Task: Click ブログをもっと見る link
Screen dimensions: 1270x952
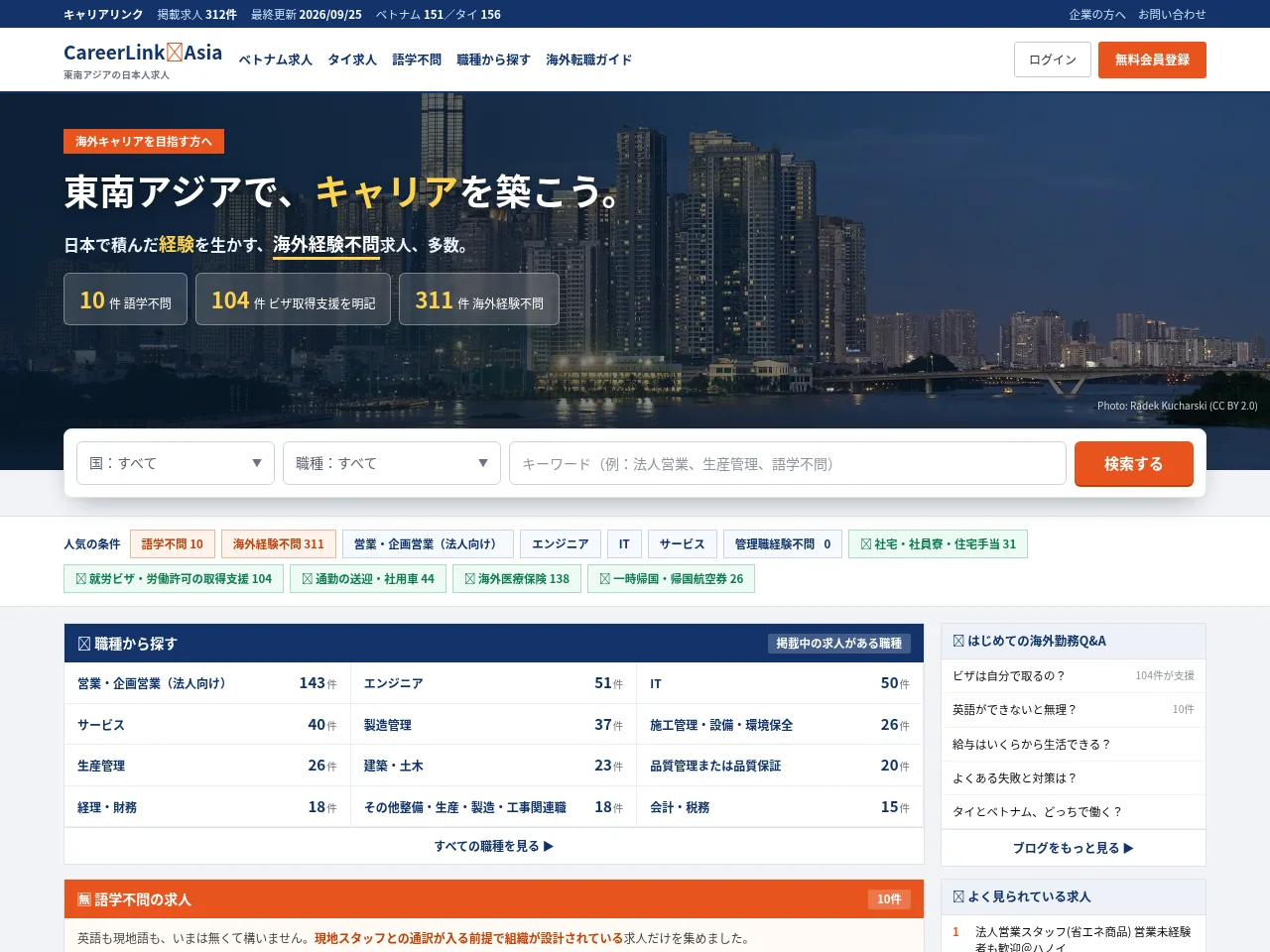Action: pyautogui.click(x=1074, y=848)
